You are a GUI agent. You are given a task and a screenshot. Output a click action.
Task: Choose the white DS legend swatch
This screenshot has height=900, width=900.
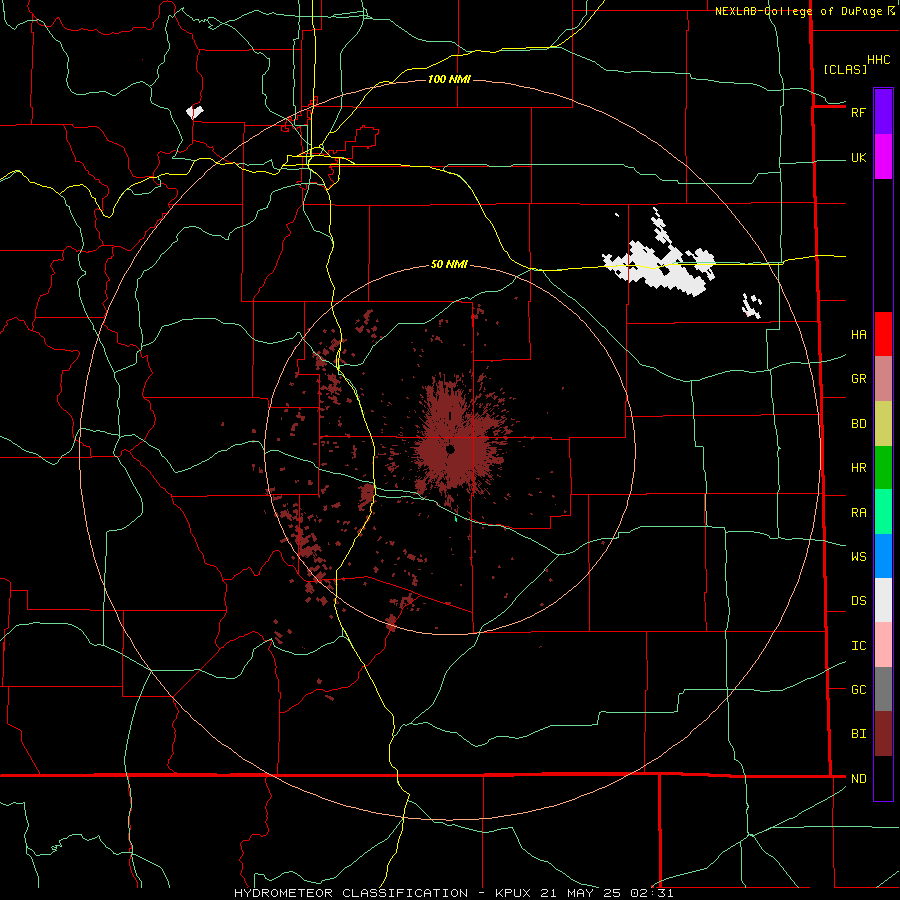[883, 600]
